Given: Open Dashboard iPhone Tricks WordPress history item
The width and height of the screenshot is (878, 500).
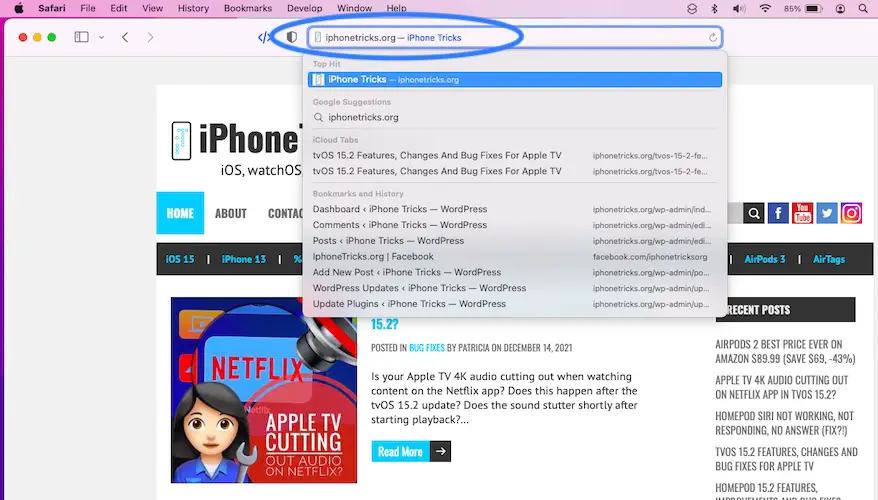Looking at the screenshot, I should coord(515,209).
